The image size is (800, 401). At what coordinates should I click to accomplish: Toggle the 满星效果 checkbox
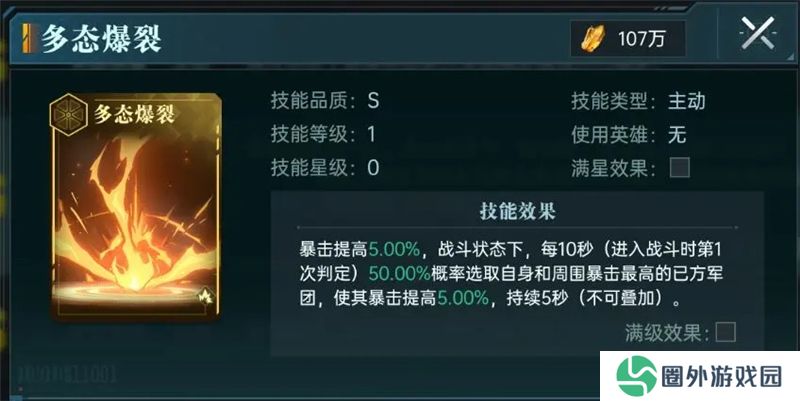pos(680,167)
